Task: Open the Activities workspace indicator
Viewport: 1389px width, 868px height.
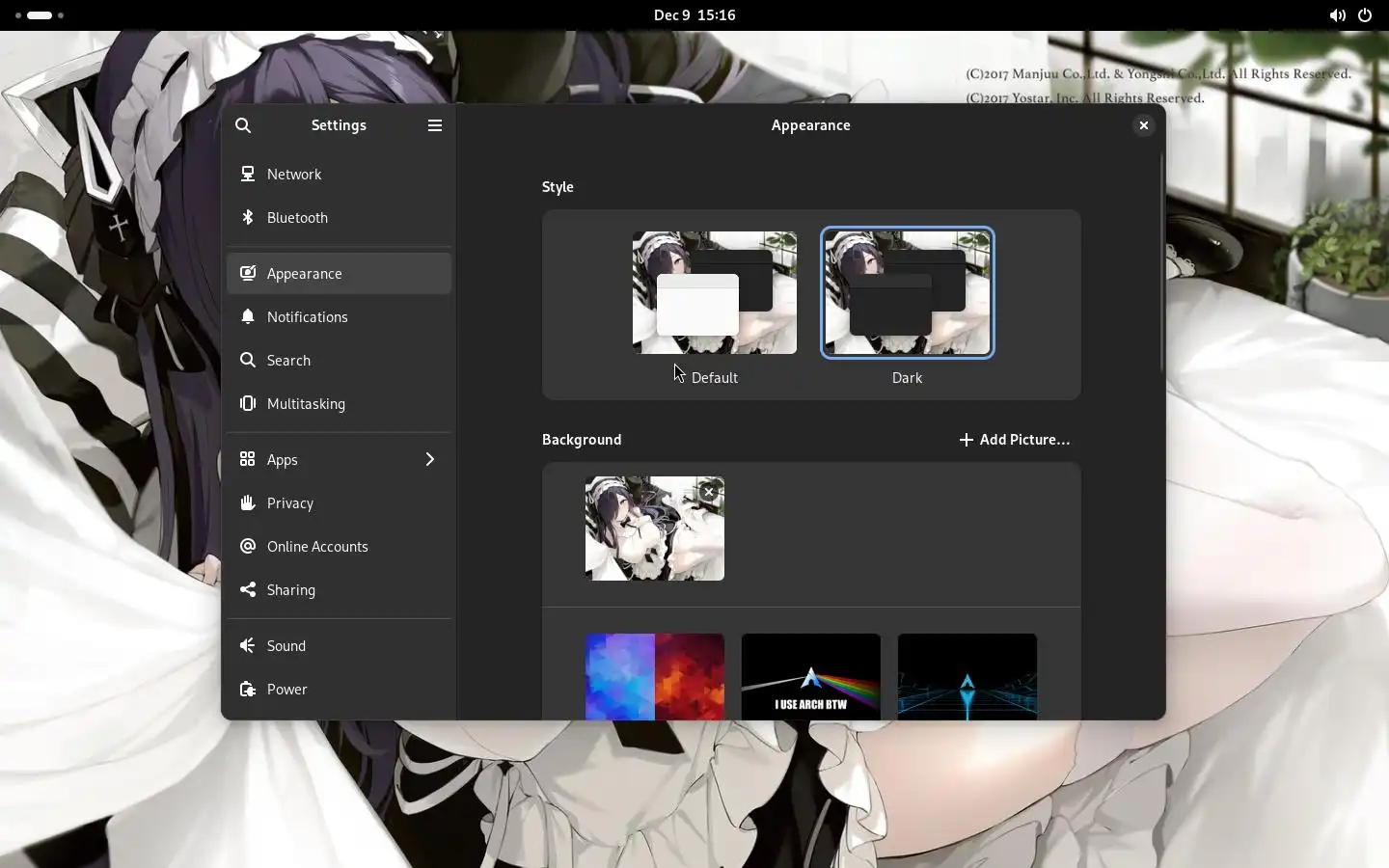Action: coord(40,15)
